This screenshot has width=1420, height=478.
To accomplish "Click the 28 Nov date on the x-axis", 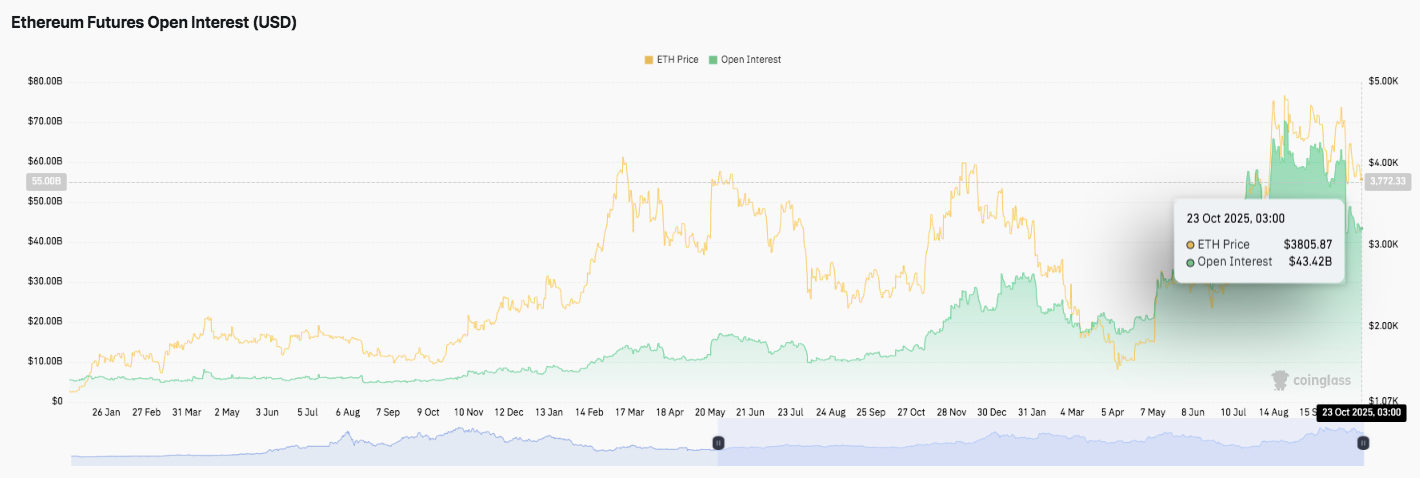I will click(x=951, y=412).
